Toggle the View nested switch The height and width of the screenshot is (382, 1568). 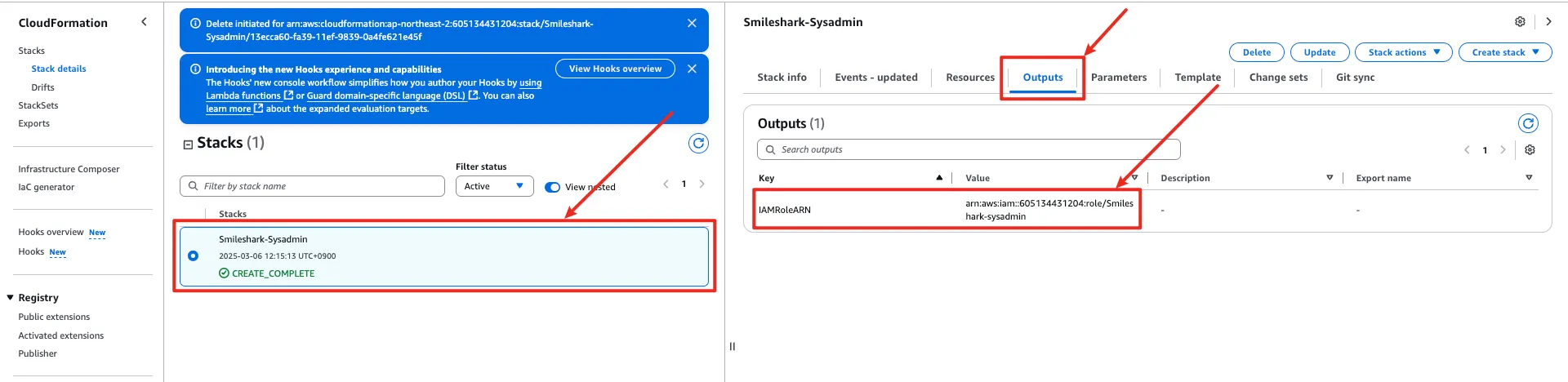pos(553,187)
